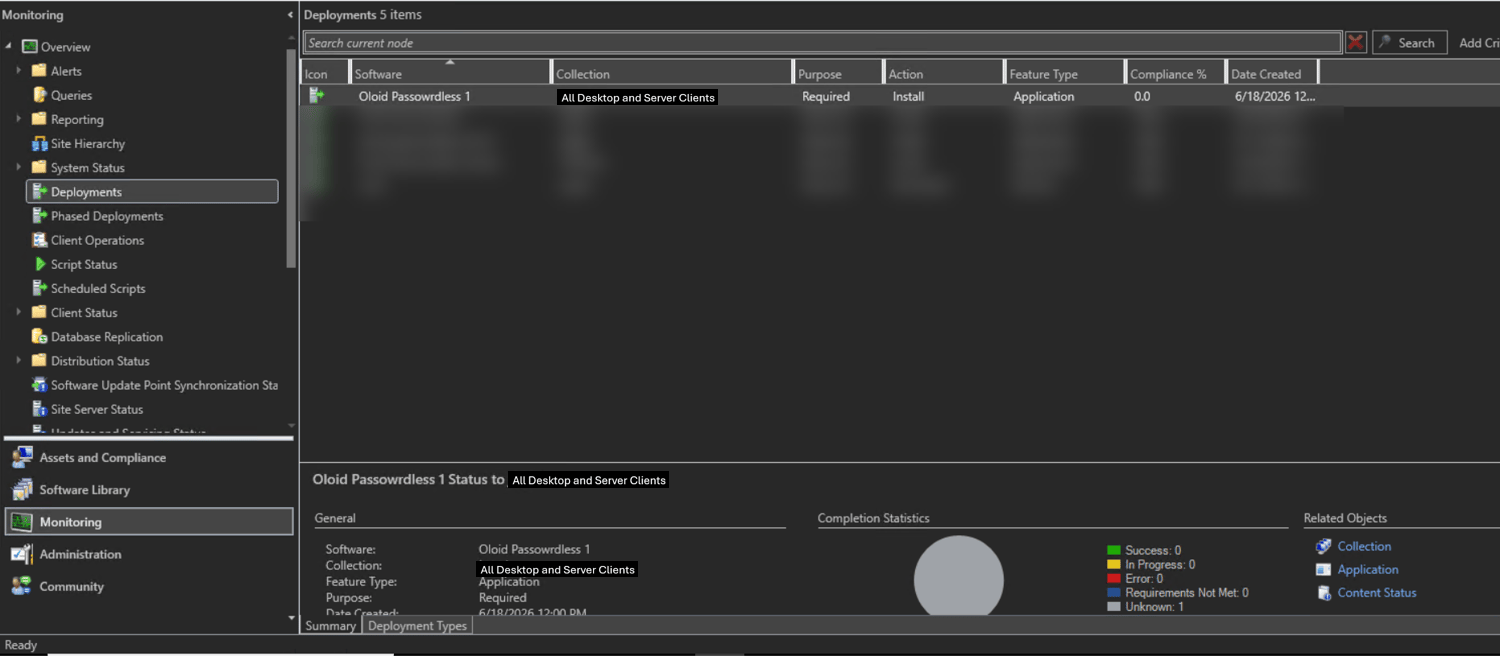Open the Content Status link
Screen dimensions: 1500x656
click(x=1377, y=593)
